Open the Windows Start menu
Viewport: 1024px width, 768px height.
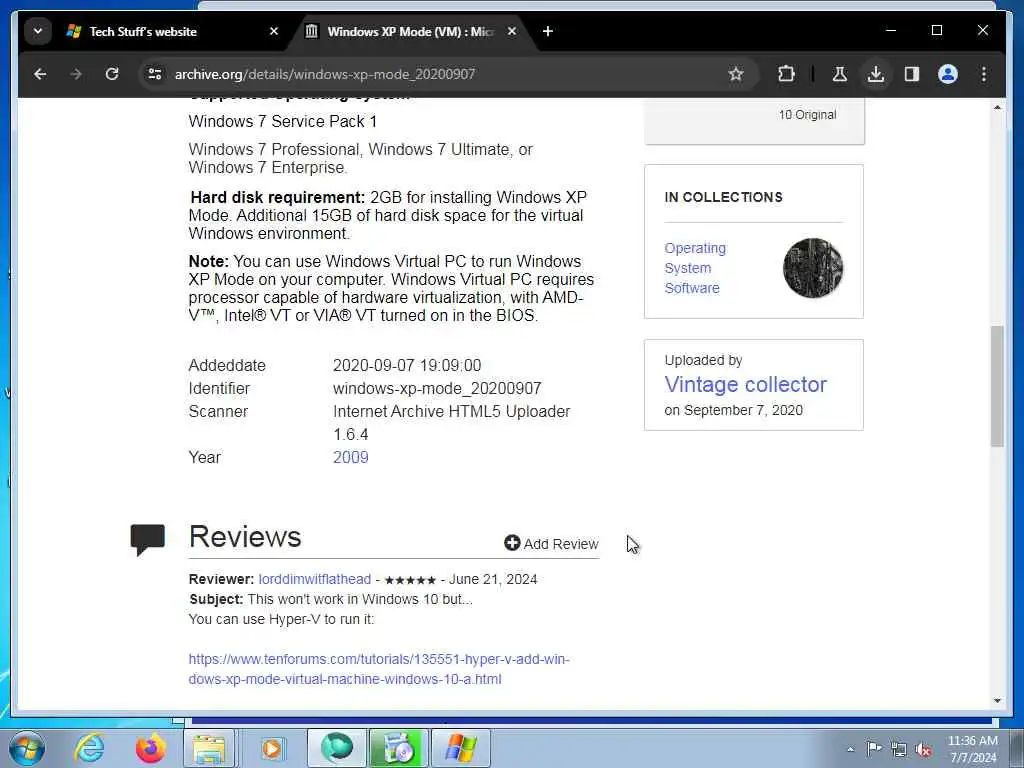[27, 748]
